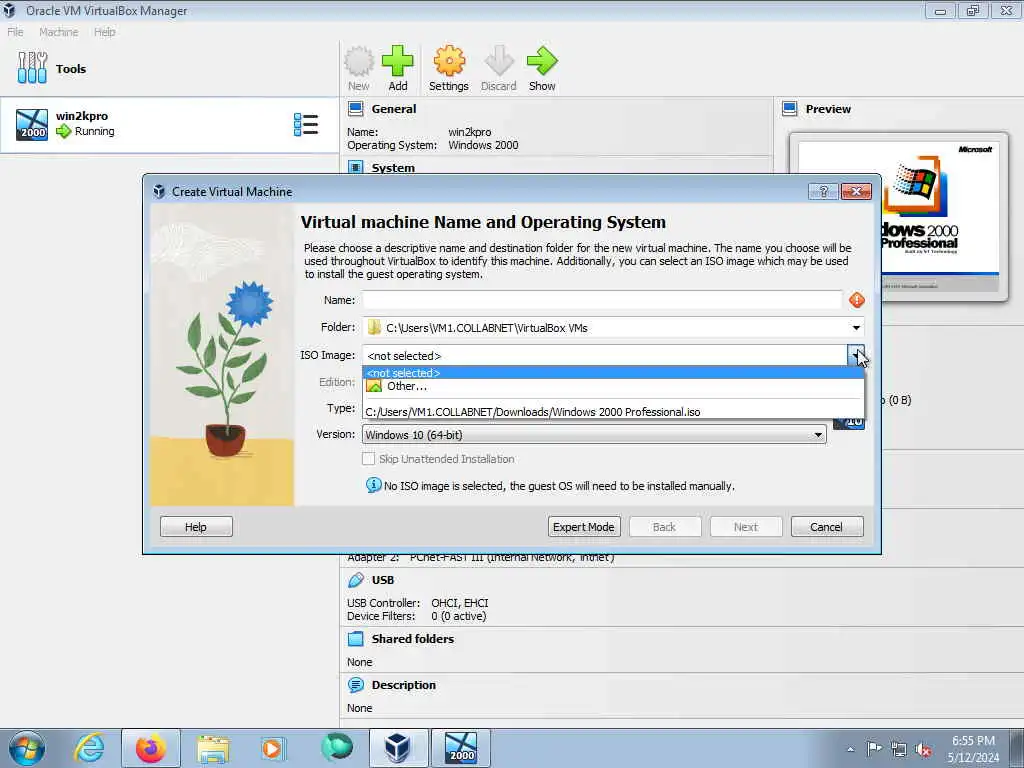
Task: Click the dialog help question mark button
Action: [x=823, y=191]
